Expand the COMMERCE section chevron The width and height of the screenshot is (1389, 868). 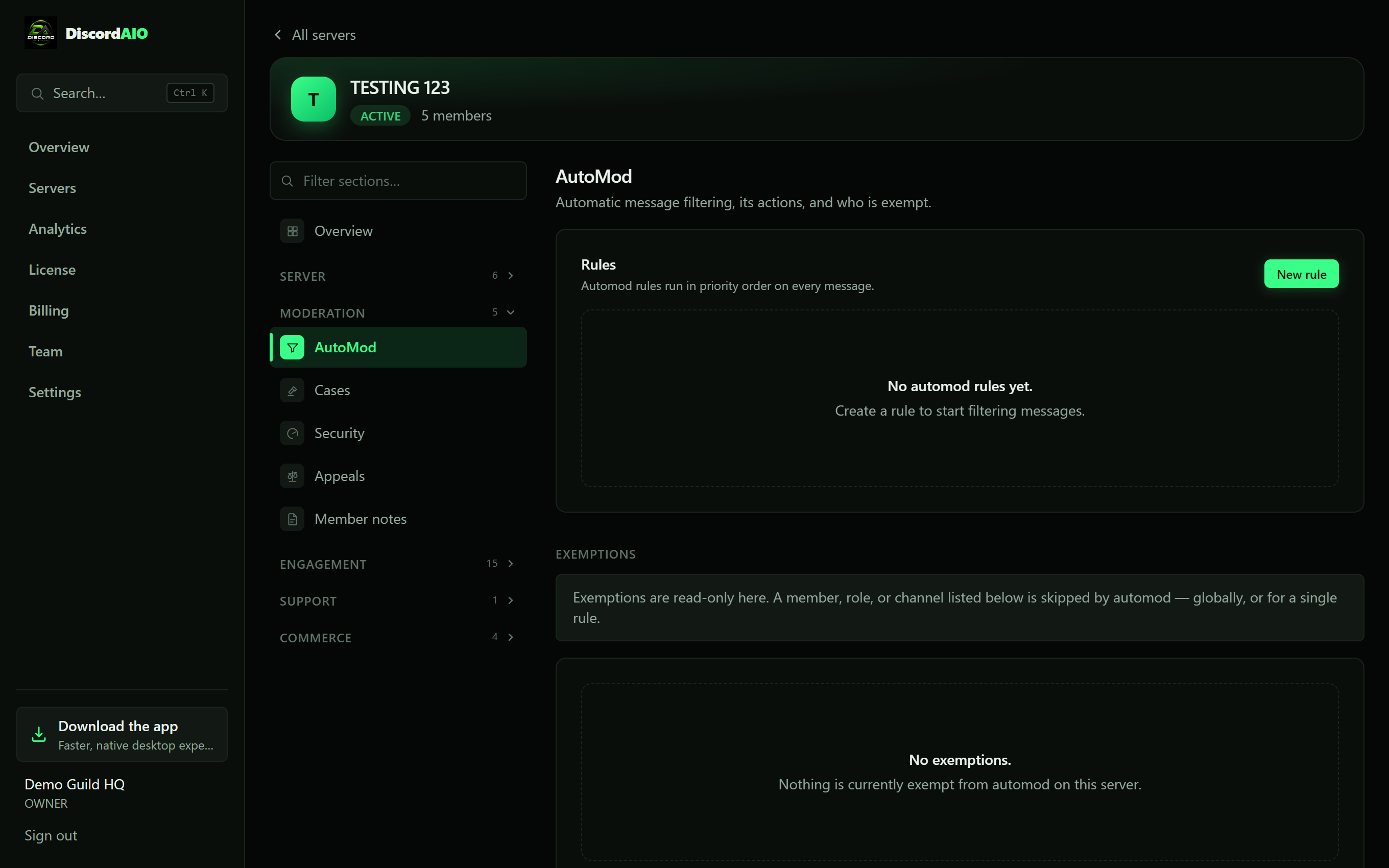click(510, 637)
